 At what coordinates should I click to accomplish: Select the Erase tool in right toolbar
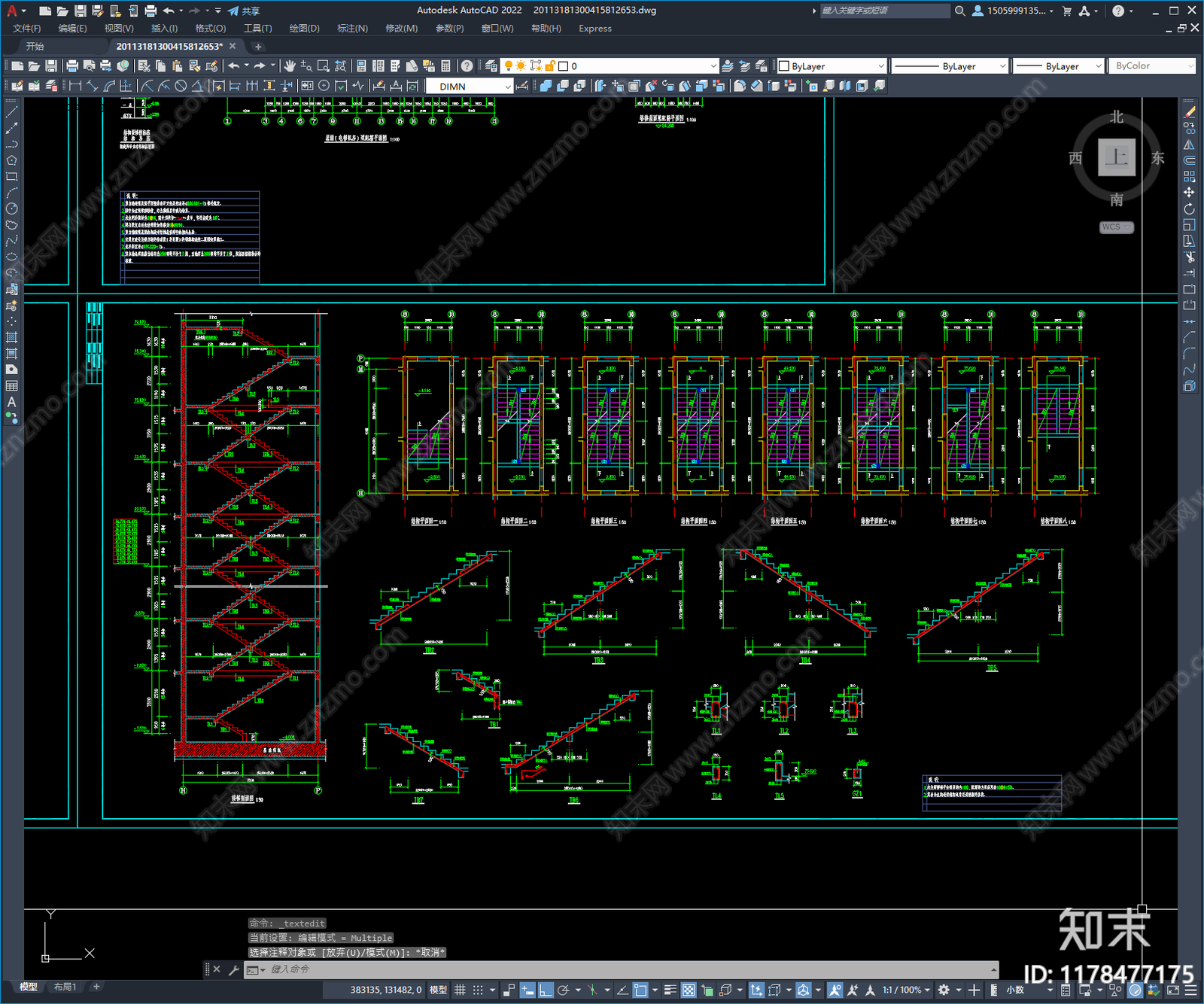[1189, 112]
